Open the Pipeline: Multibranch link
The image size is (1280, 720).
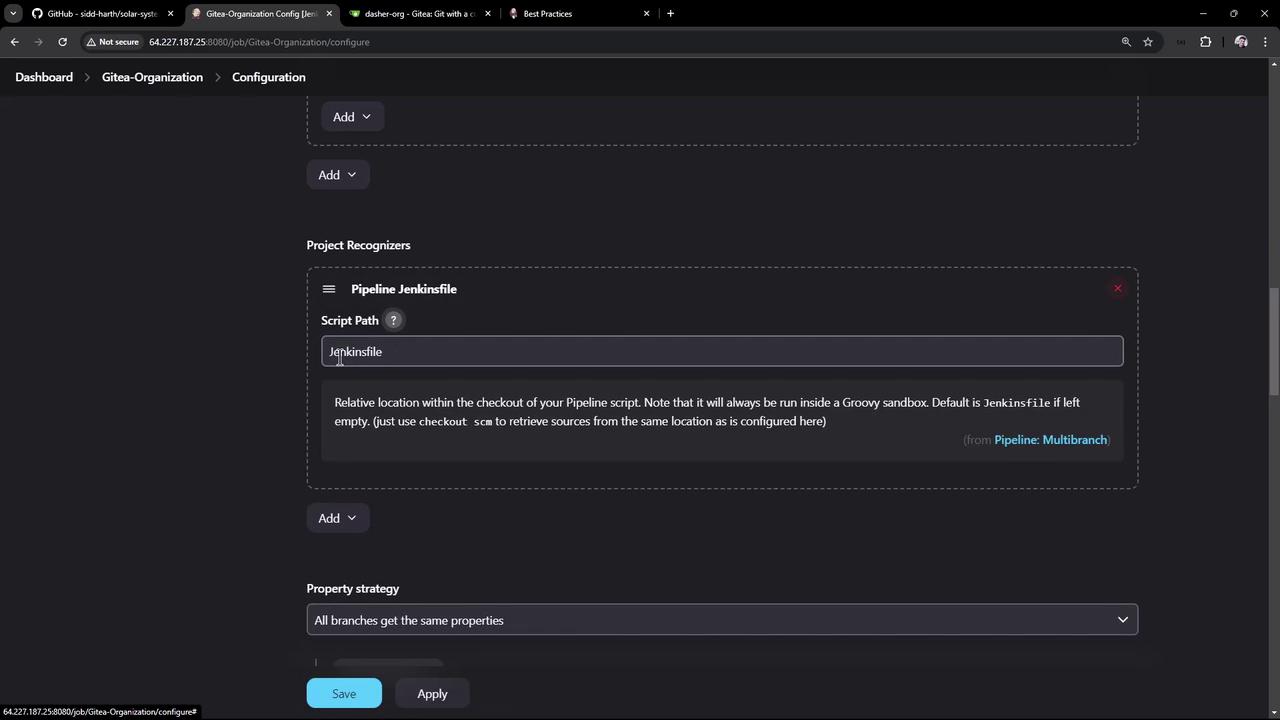click(1050, 440)
